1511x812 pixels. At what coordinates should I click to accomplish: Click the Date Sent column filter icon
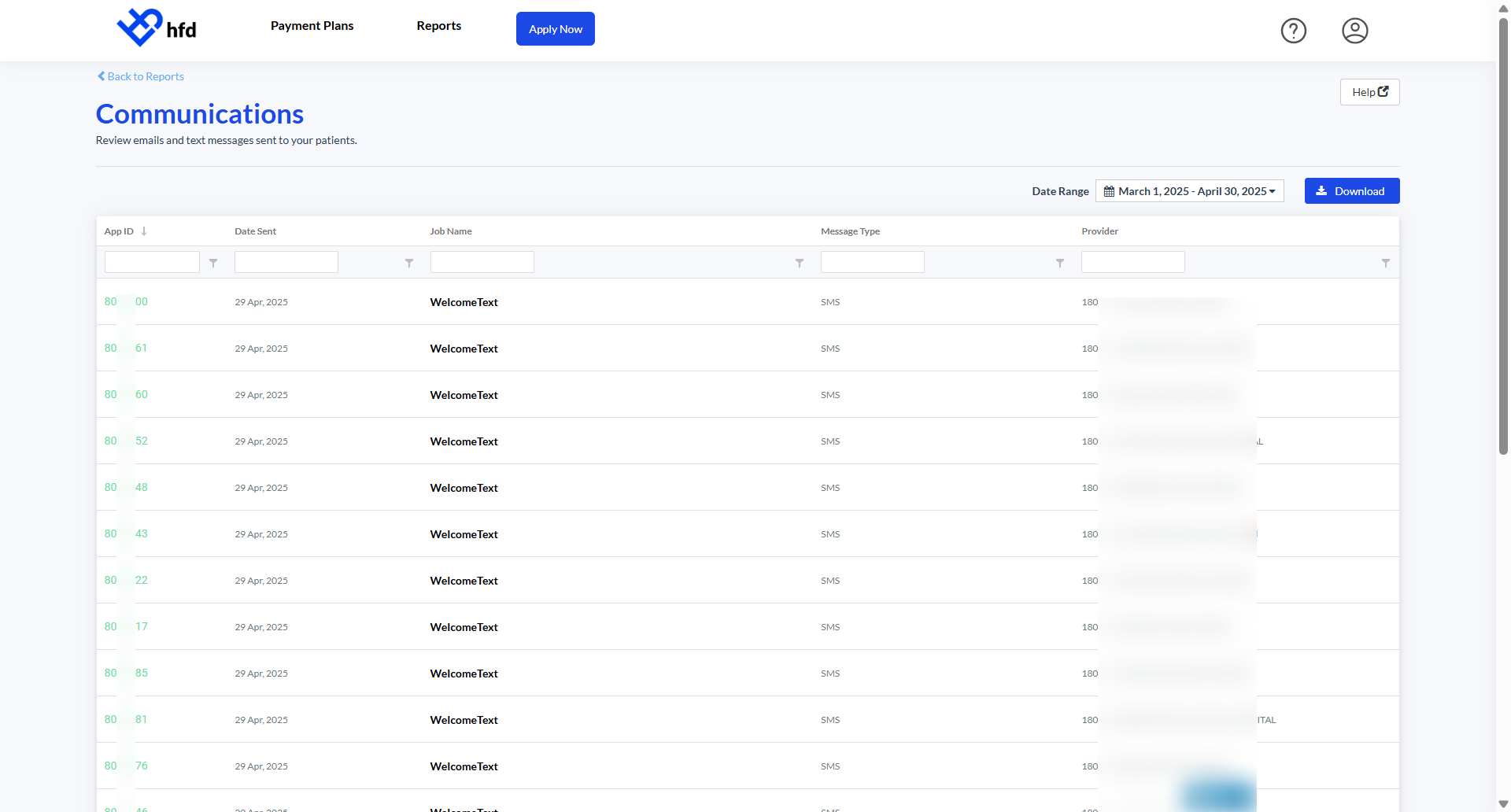409,263
